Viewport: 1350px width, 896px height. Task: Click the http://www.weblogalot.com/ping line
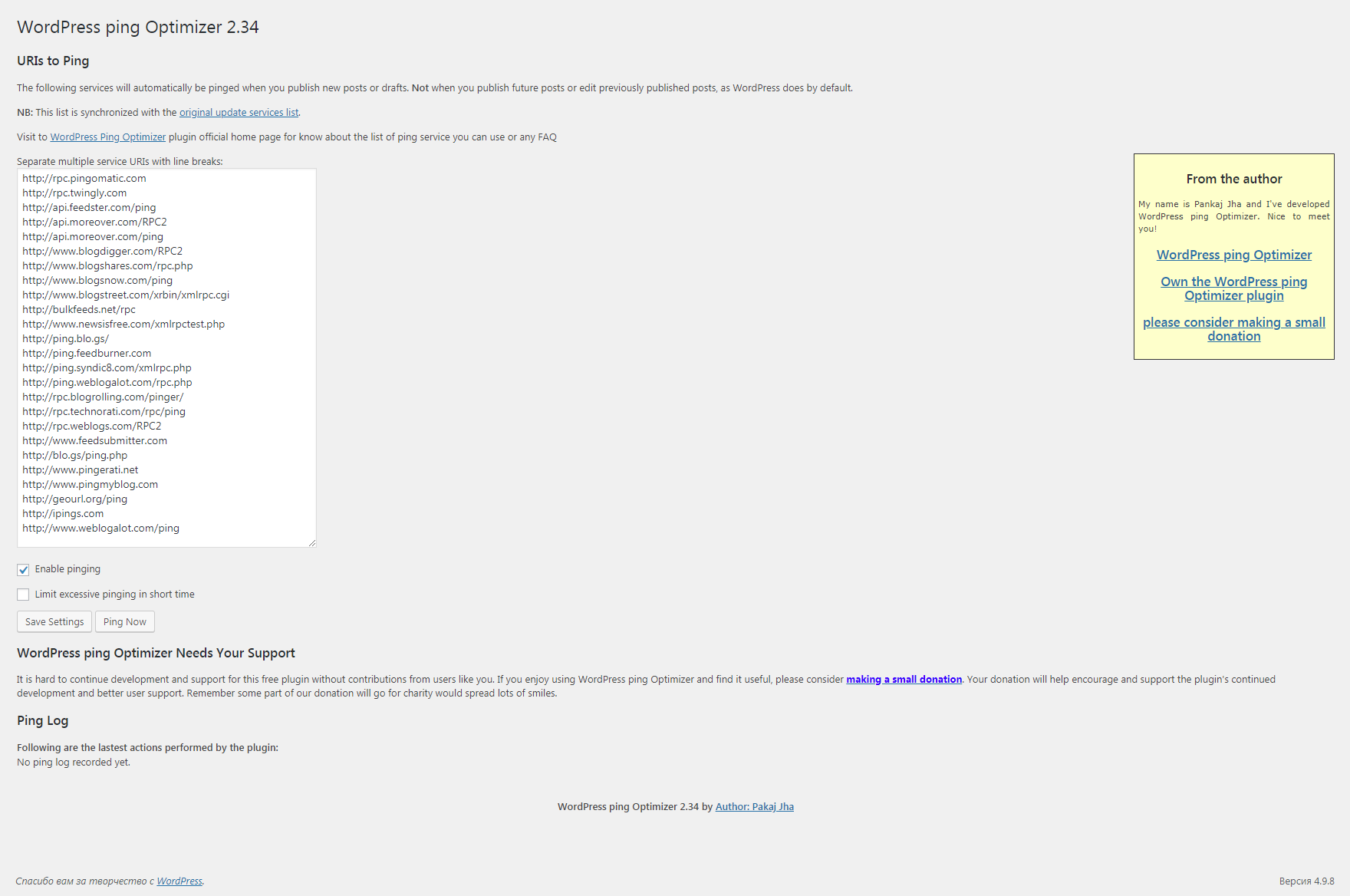pos(100,528)
